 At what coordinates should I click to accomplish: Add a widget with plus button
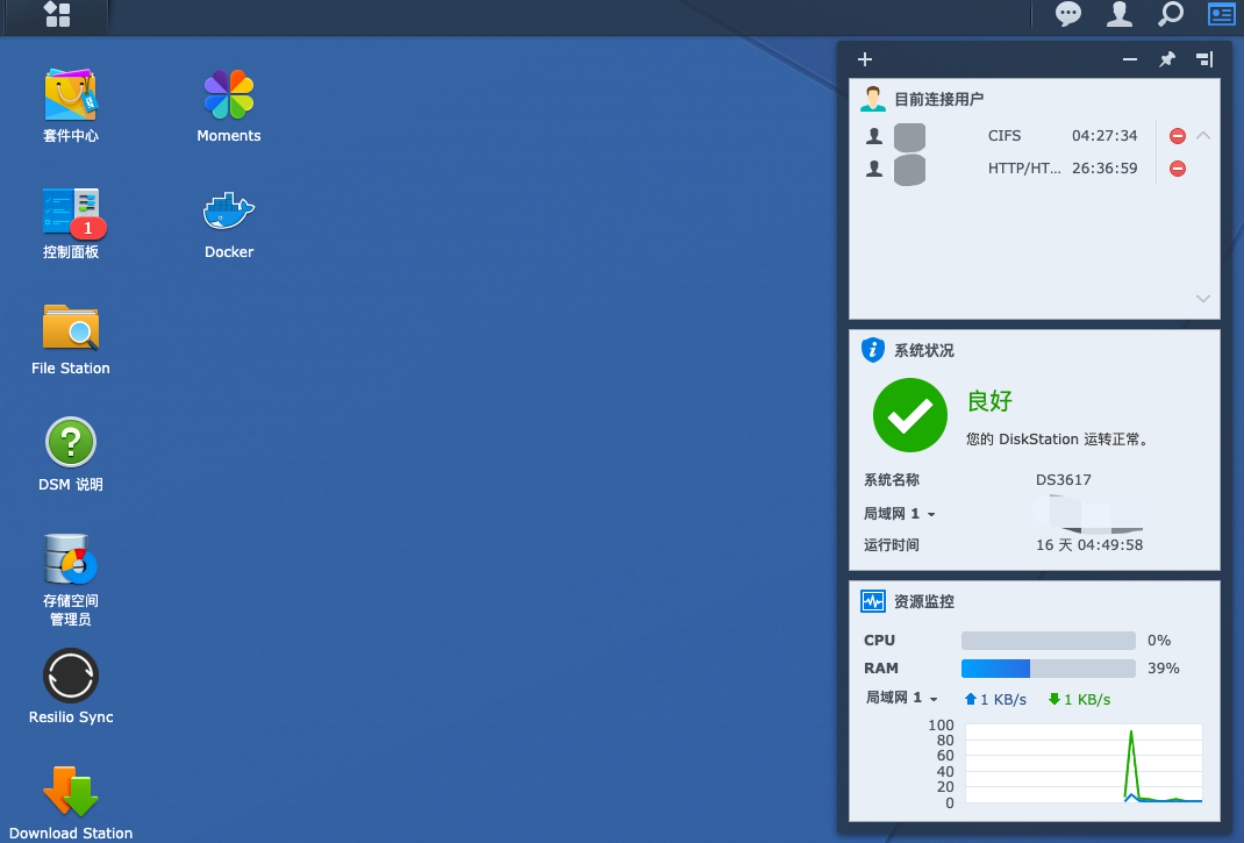pyautogui.click(x=865, y=59)
